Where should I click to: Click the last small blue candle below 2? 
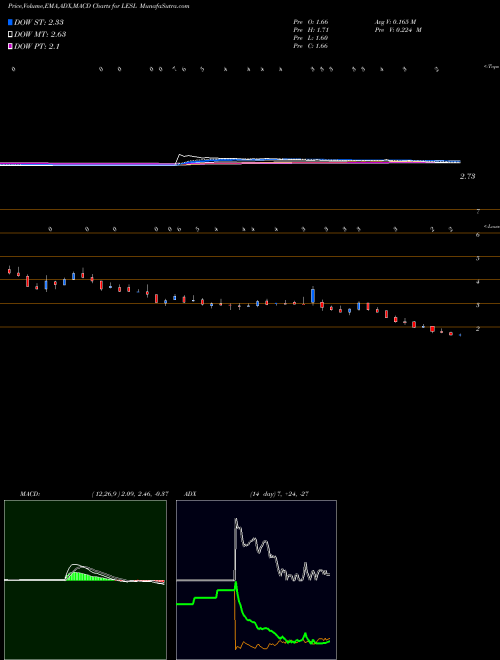pos(460,335)
